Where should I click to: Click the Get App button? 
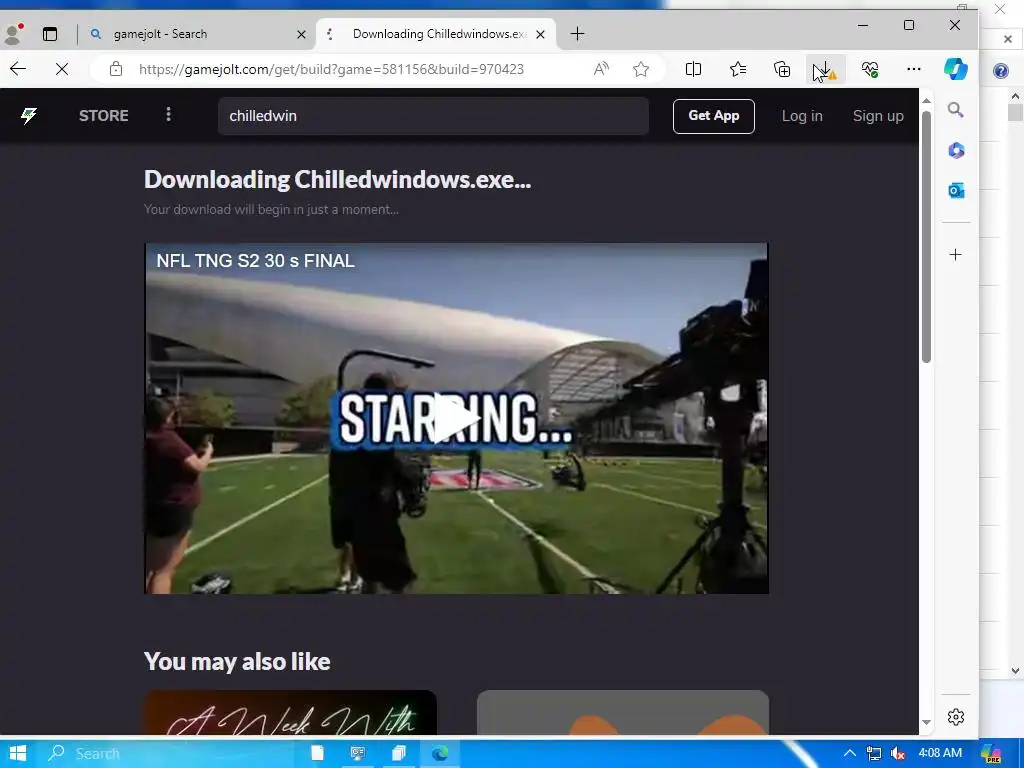tap(714, 116)
